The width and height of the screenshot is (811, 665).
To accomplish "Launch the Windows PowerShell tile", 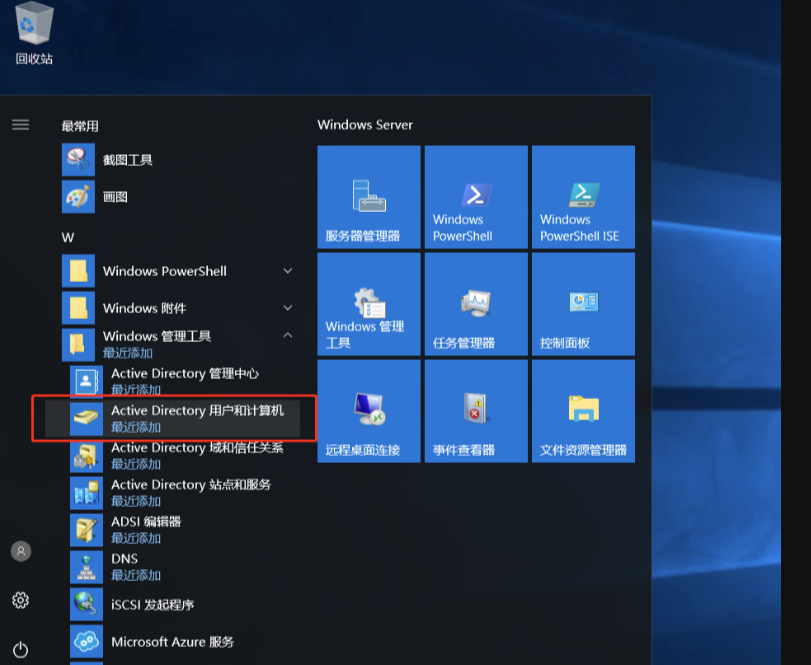I will click(x=476, y=197).
